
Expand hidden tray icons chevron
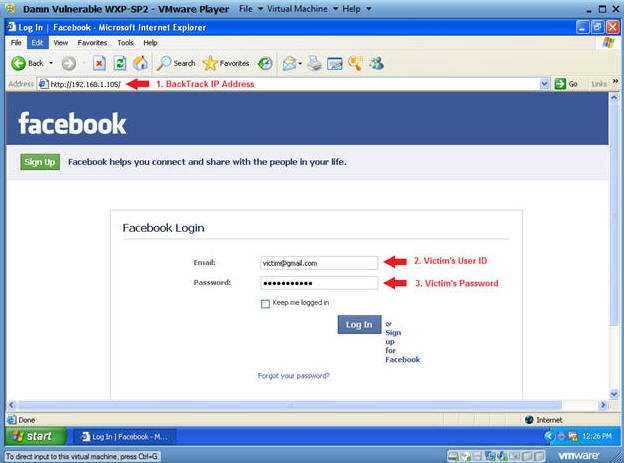(549, 436)
